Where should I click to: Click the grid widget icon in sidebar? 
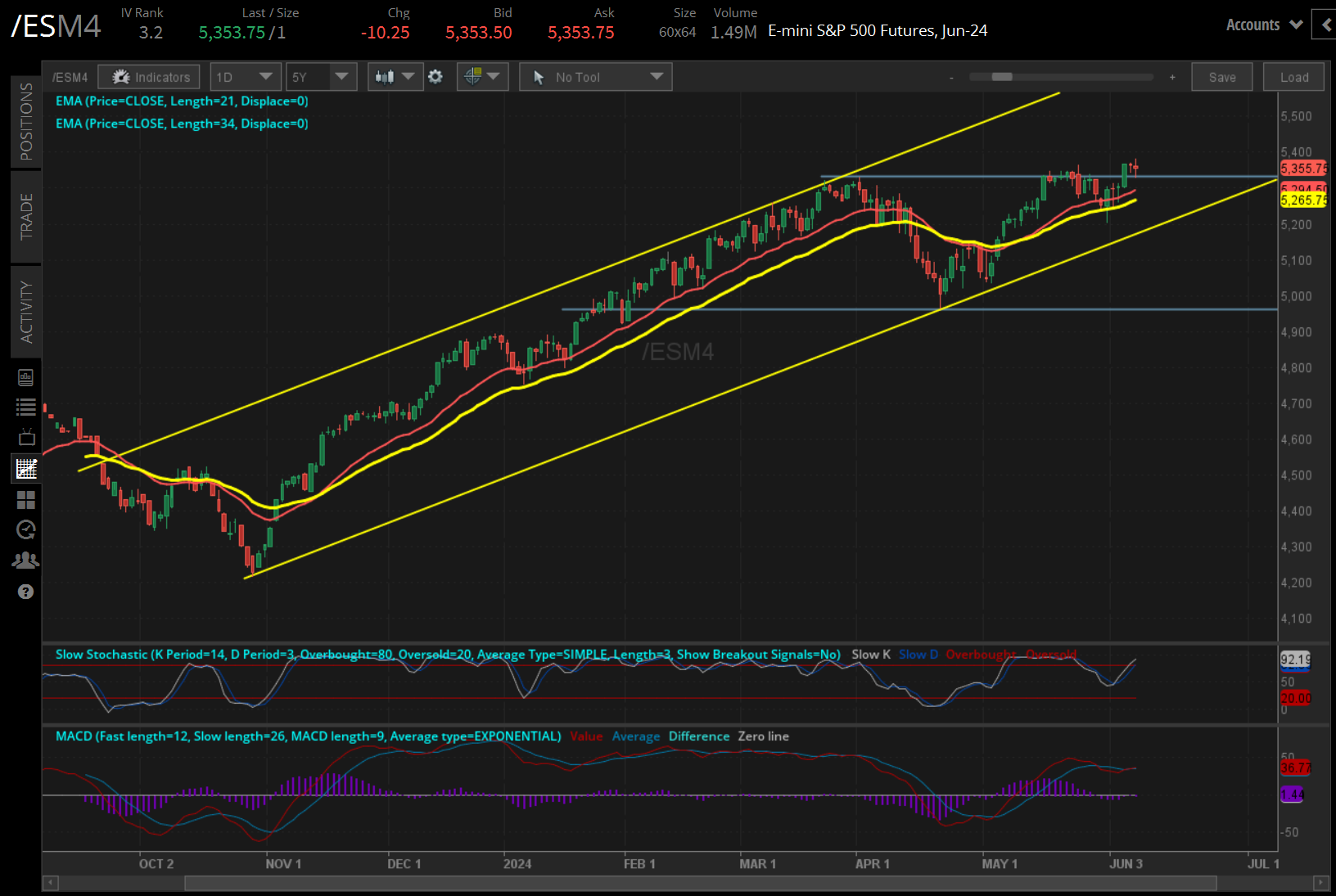point(25,500)
